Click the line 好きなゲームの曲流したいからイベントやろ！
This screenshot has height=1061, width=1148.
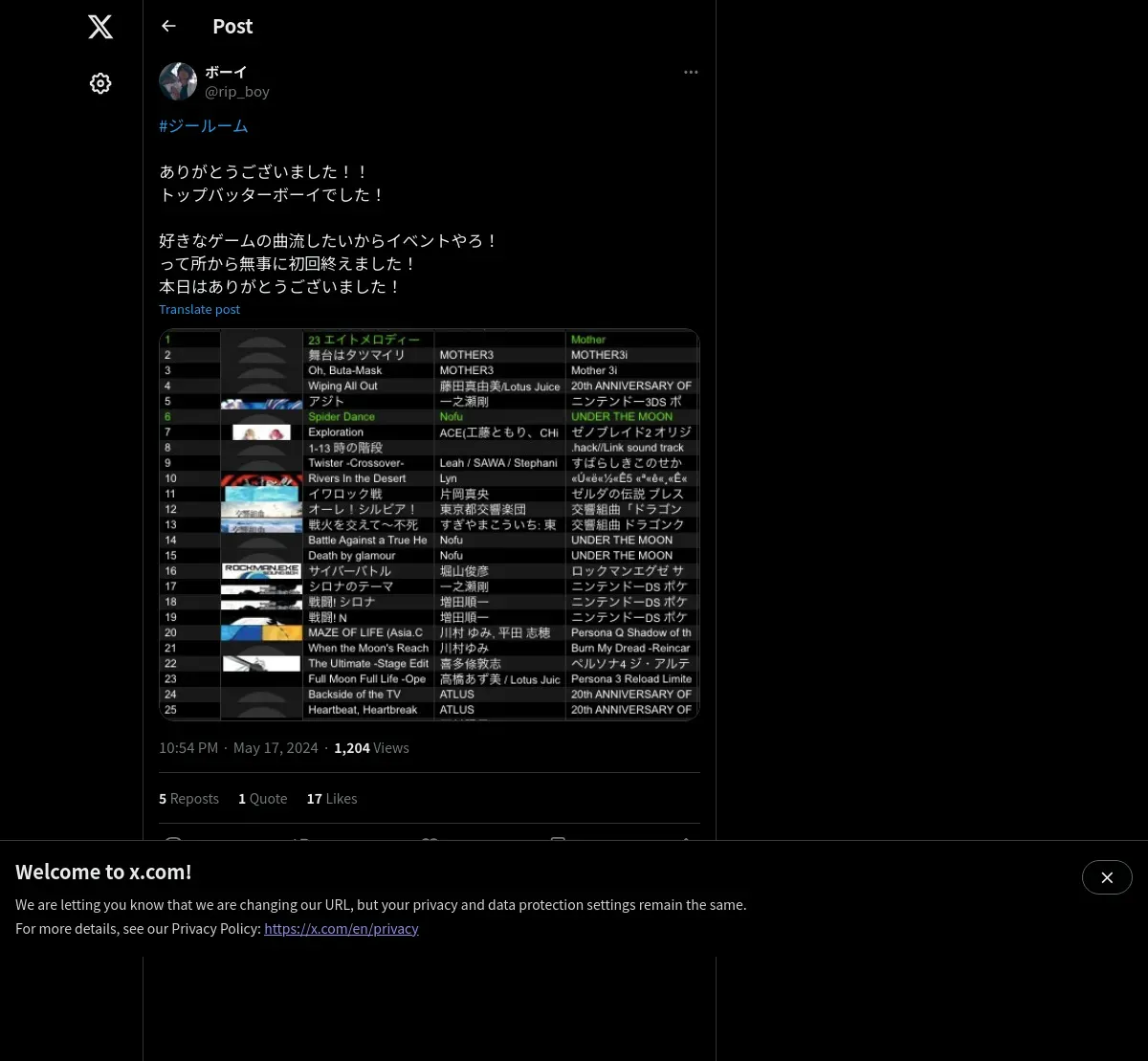pyautogui.click(x=329, y=241)
